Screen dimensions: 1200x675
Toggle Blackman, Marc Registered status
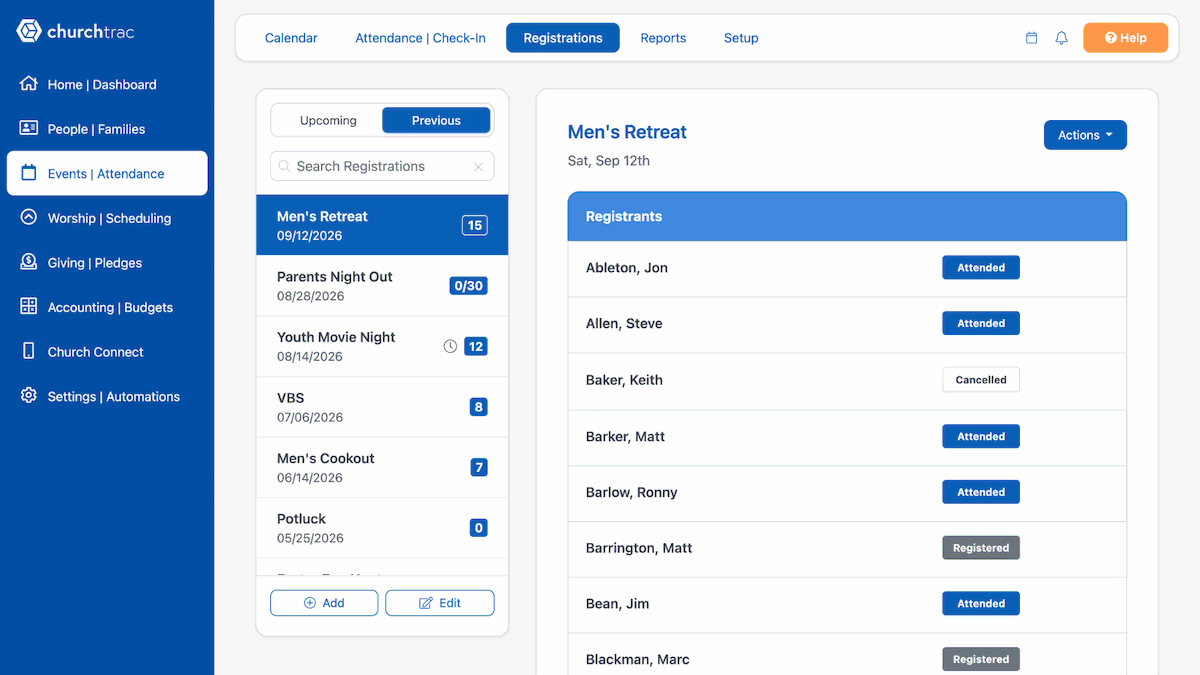(981, 660)
